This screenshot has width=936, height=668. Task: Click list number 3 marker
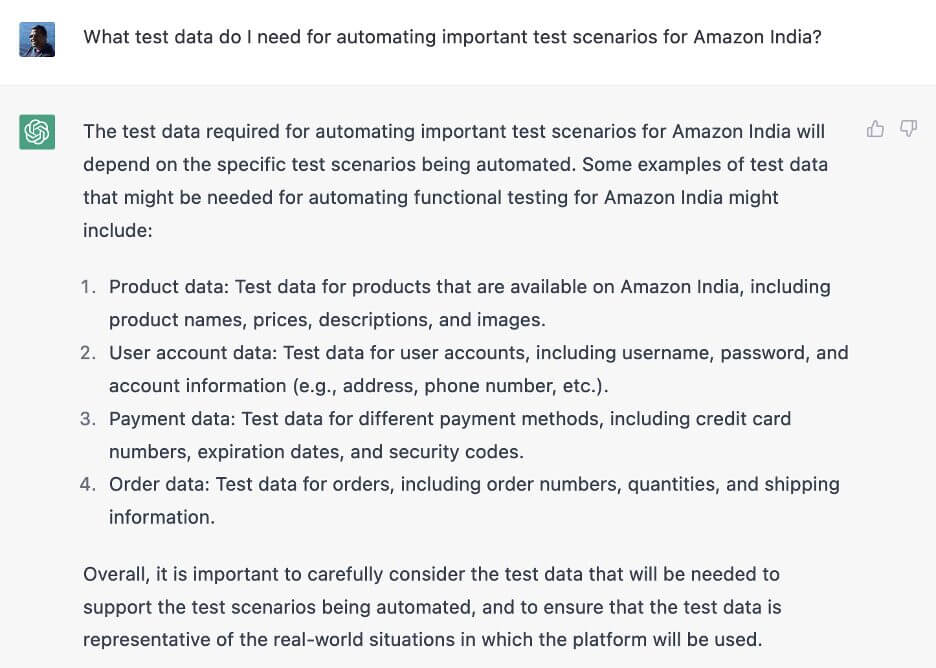[88, 419]
